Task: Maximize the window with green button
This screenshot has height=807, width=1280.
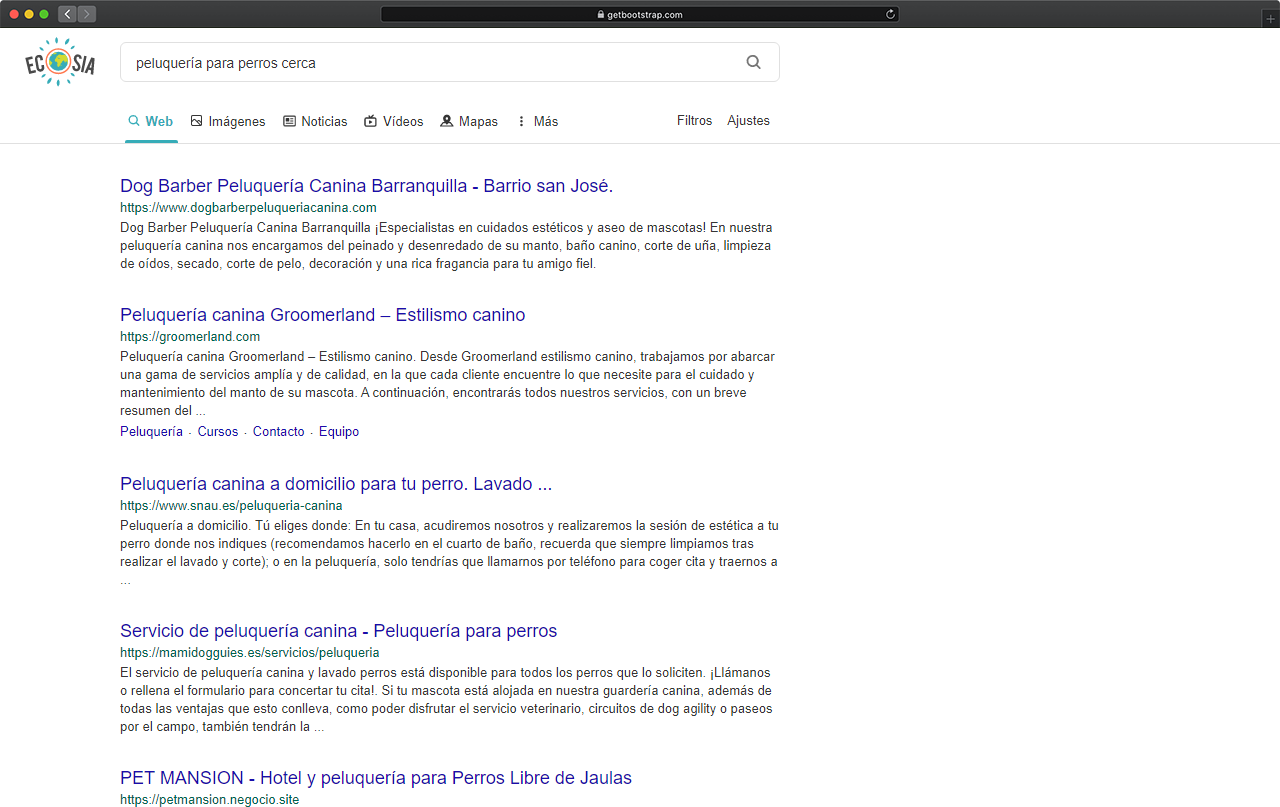Action: (x=44, y=14)
